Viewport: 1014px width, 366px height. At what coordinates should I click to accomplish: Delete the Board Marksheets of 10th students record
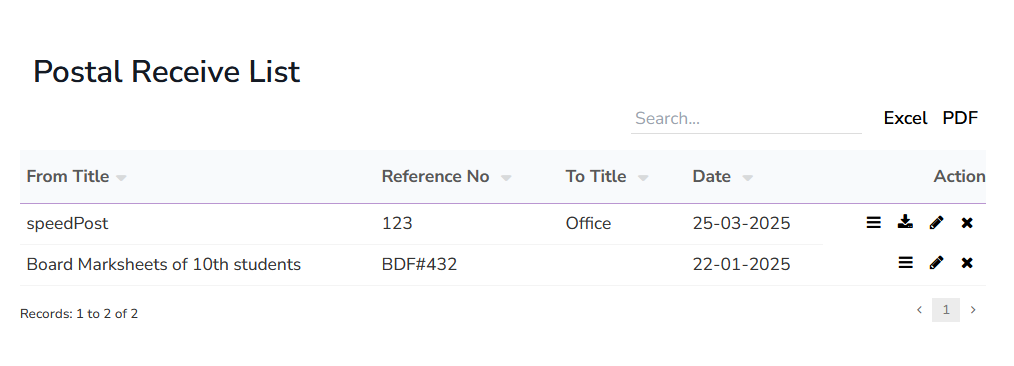967,263
